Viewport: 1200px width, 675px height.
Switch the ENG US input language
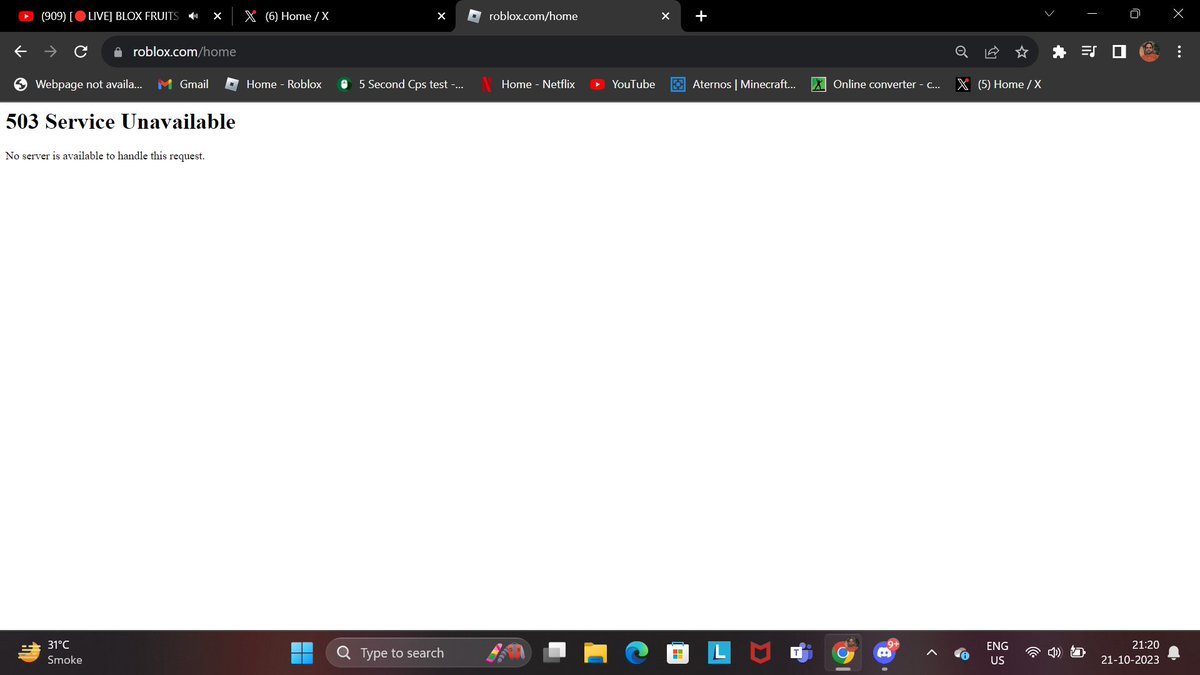coord(997,653)
